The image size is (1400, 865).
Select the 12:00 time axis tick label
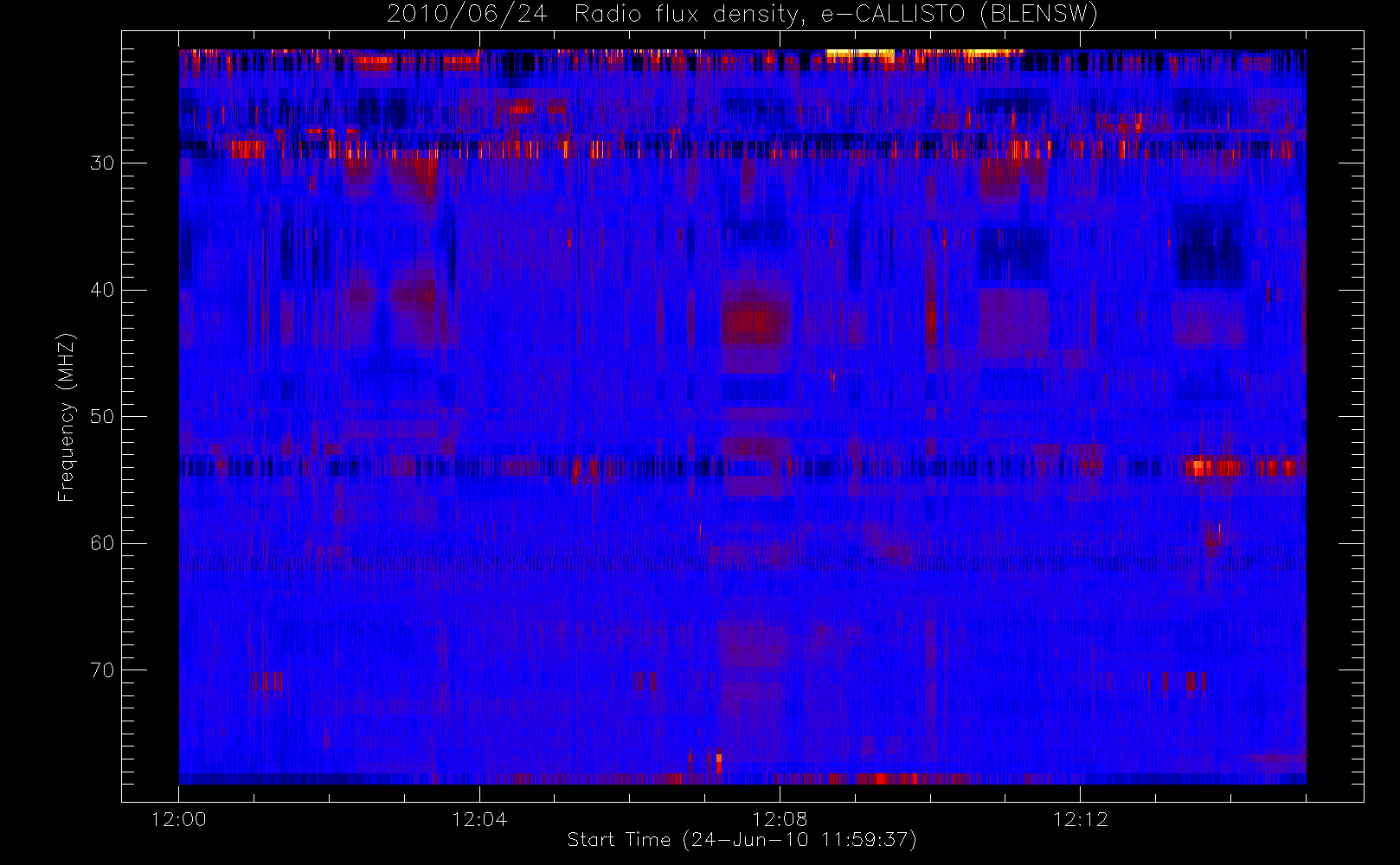coord(179,819)
